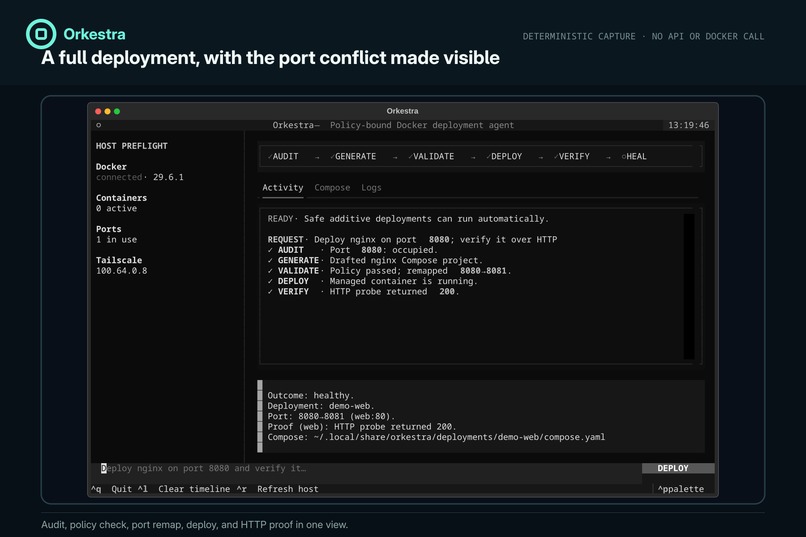Click the DEPLOY container running log line
This screenshot has height=537, width=806.
(x=373, y=281)
